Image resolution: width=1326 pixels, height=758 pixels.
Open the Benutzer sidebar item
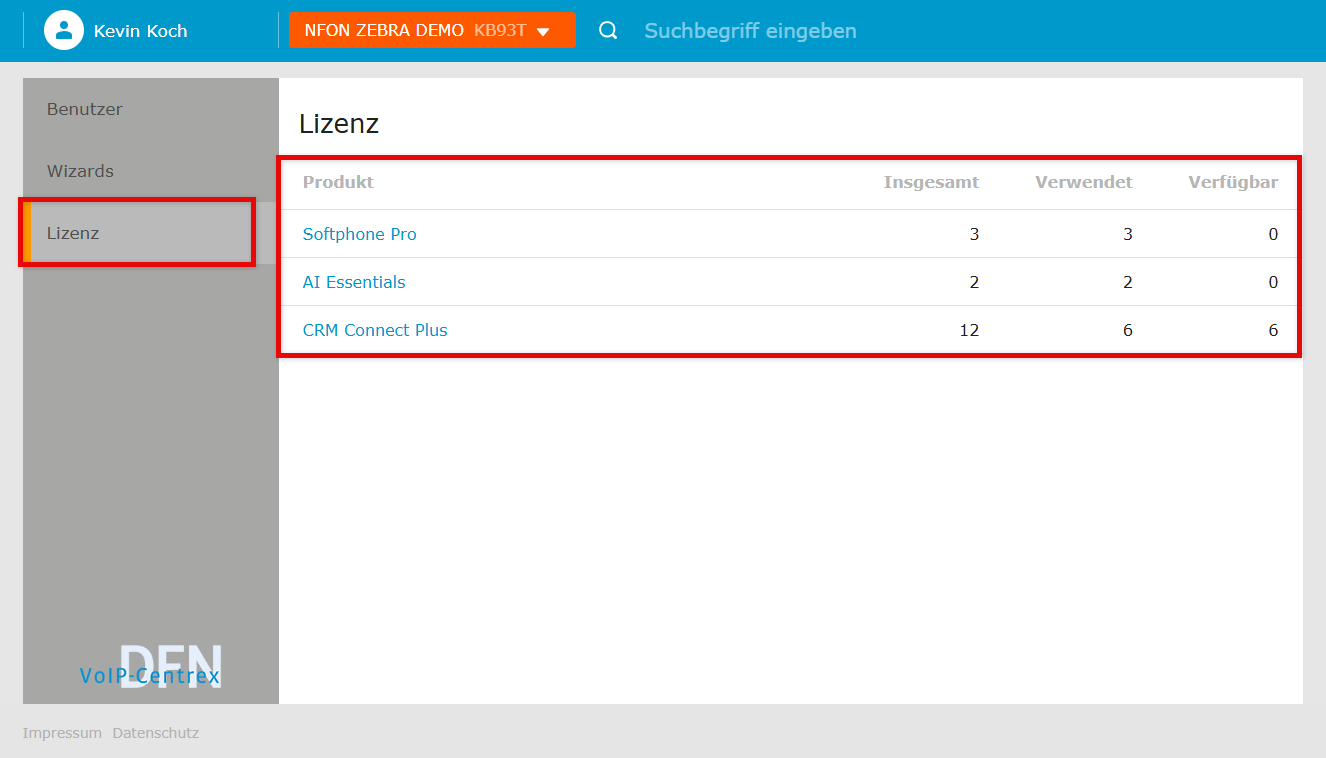pos(85,109)
